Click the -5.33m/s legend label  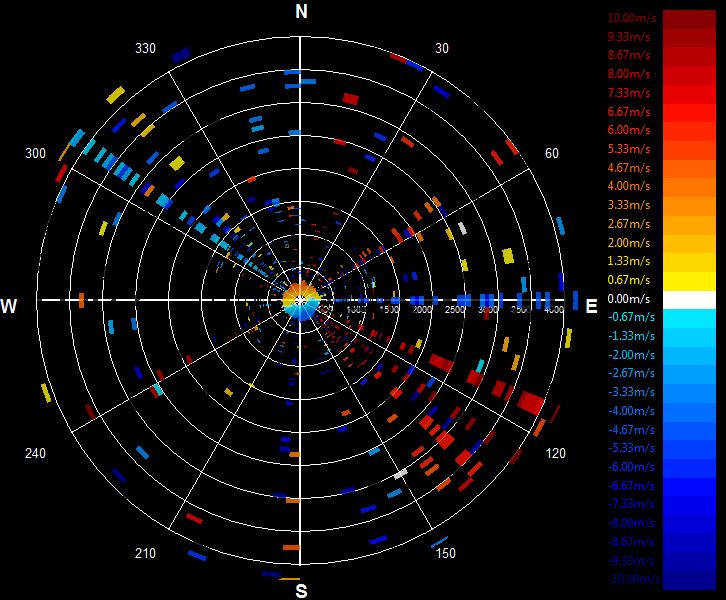click(x=631, y=448)
